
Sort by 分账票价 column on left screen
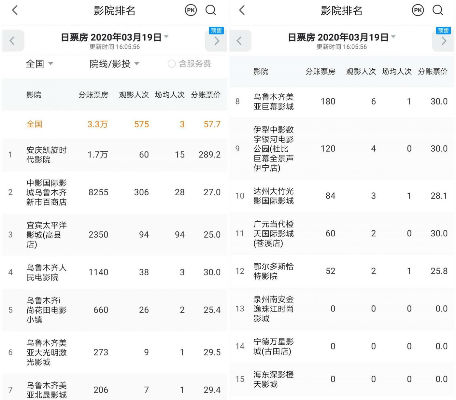coord(205,95)
